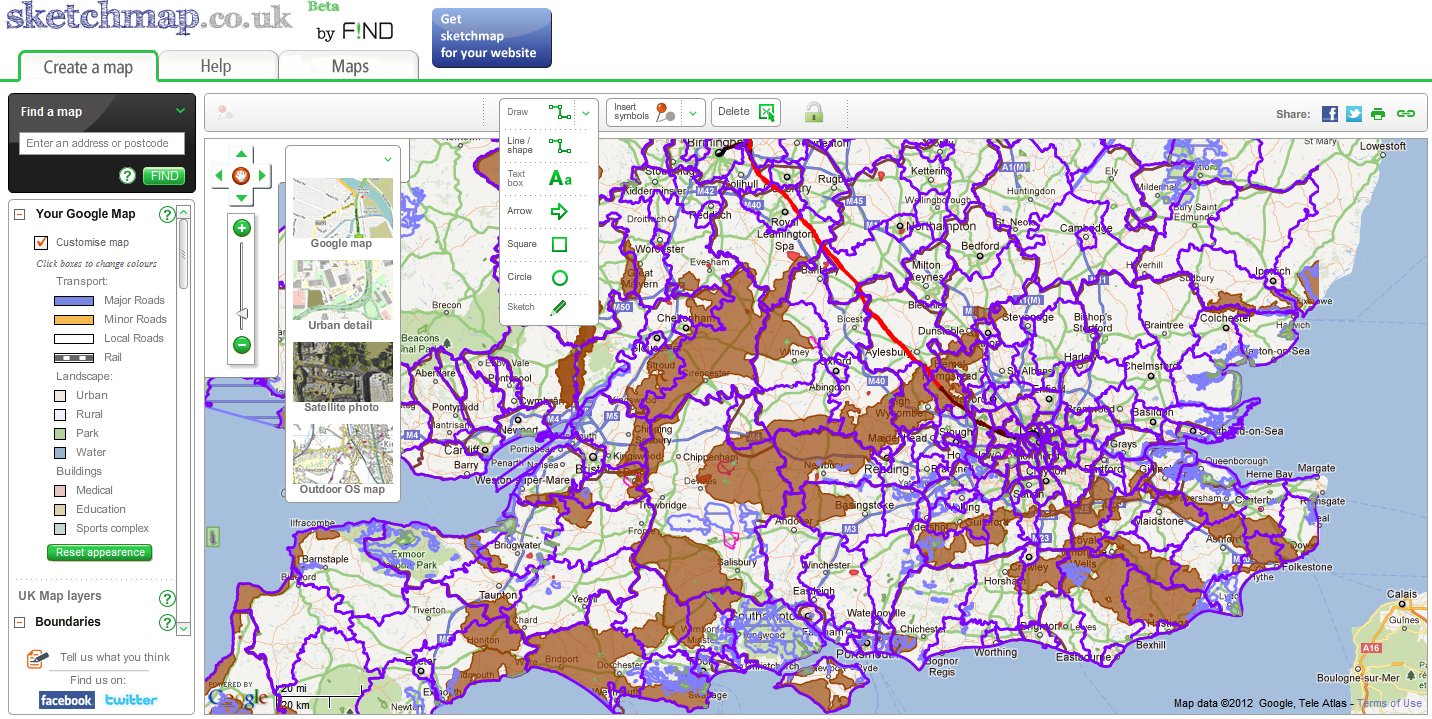Click the padlock to lock the map
Screen dimensions: 1432x719
813,112
